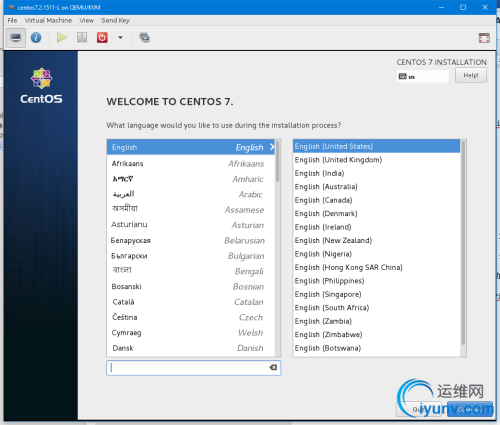Screen dimensions: 500x425
Task: Choose English (Hong Kong SAR China) locale
Action: click(377, 267)
